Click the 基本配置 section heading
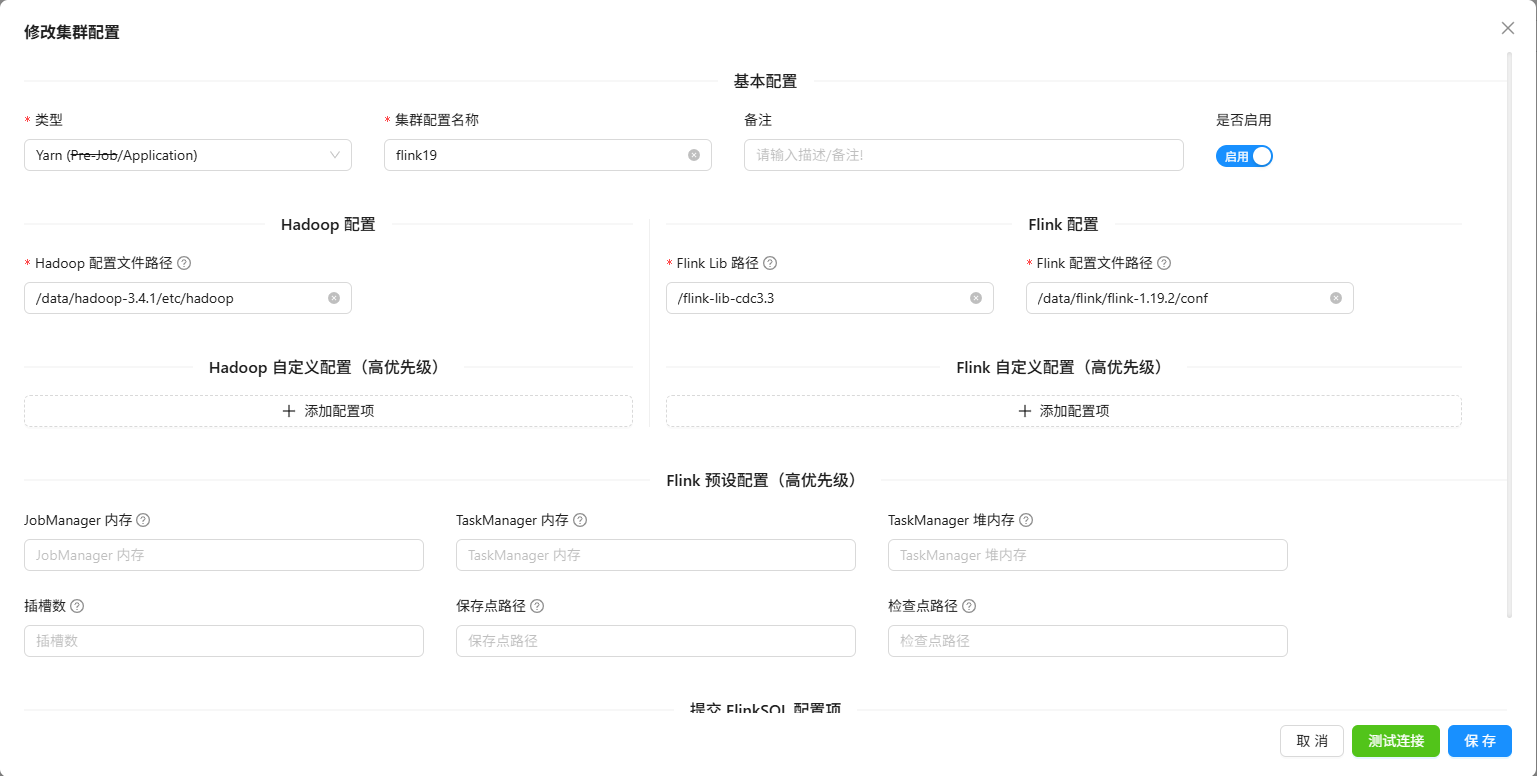Viewport: 1537px width, 776px height. (x=766, y=81)
